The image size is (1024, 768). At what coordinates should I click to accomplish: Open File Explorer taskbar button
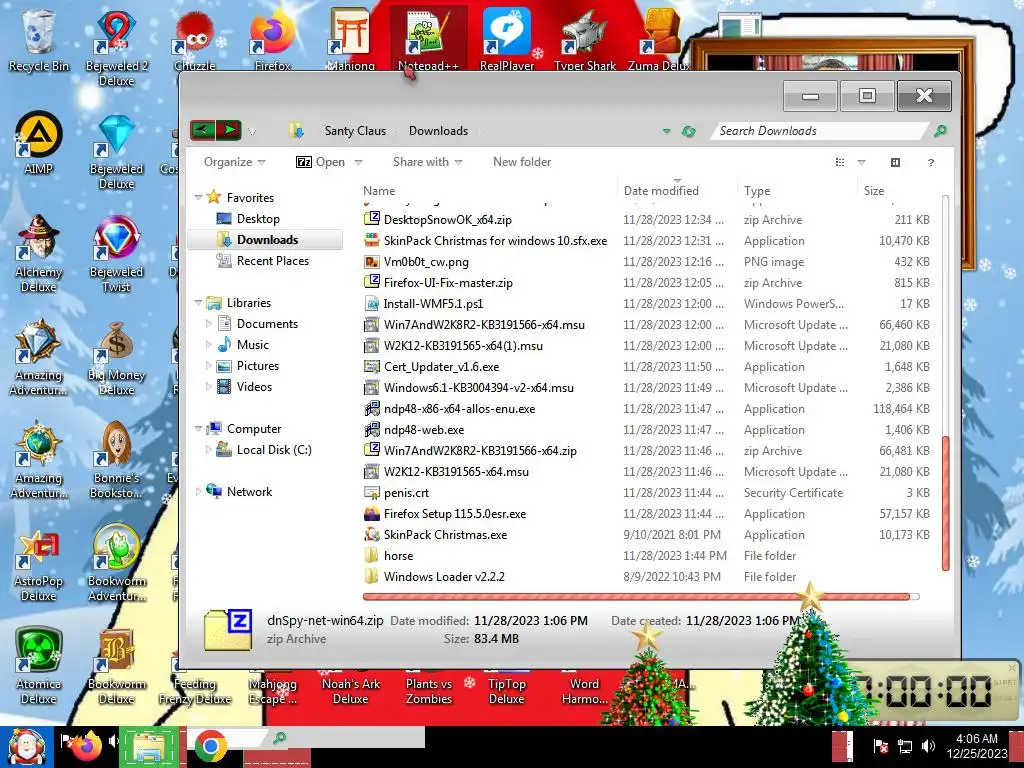point(151,747)
